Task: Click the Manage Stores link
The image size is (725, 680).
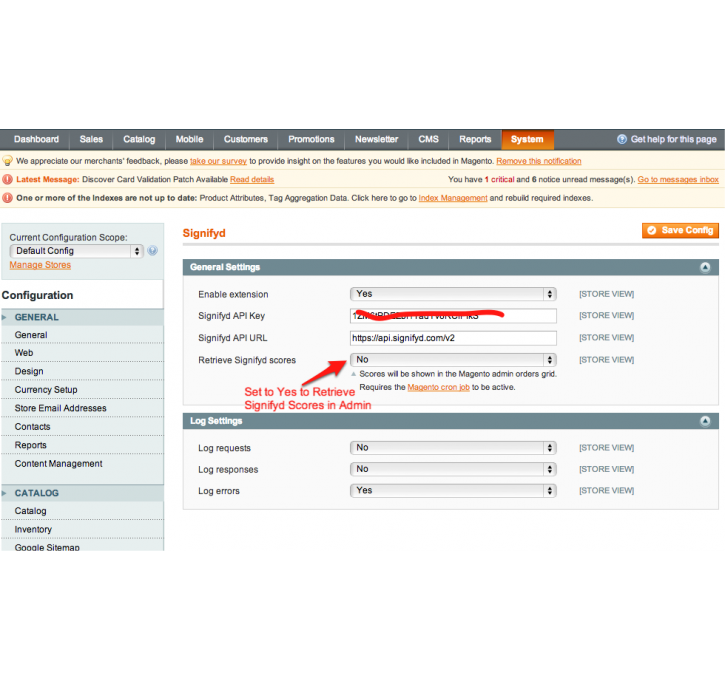Action: pos(40,265)
